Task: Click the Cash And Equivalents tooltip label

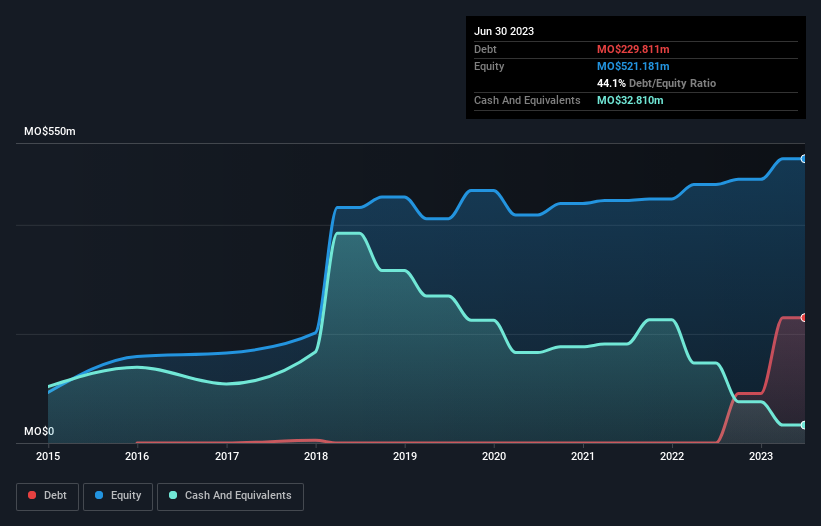Action: click(527, 100)
